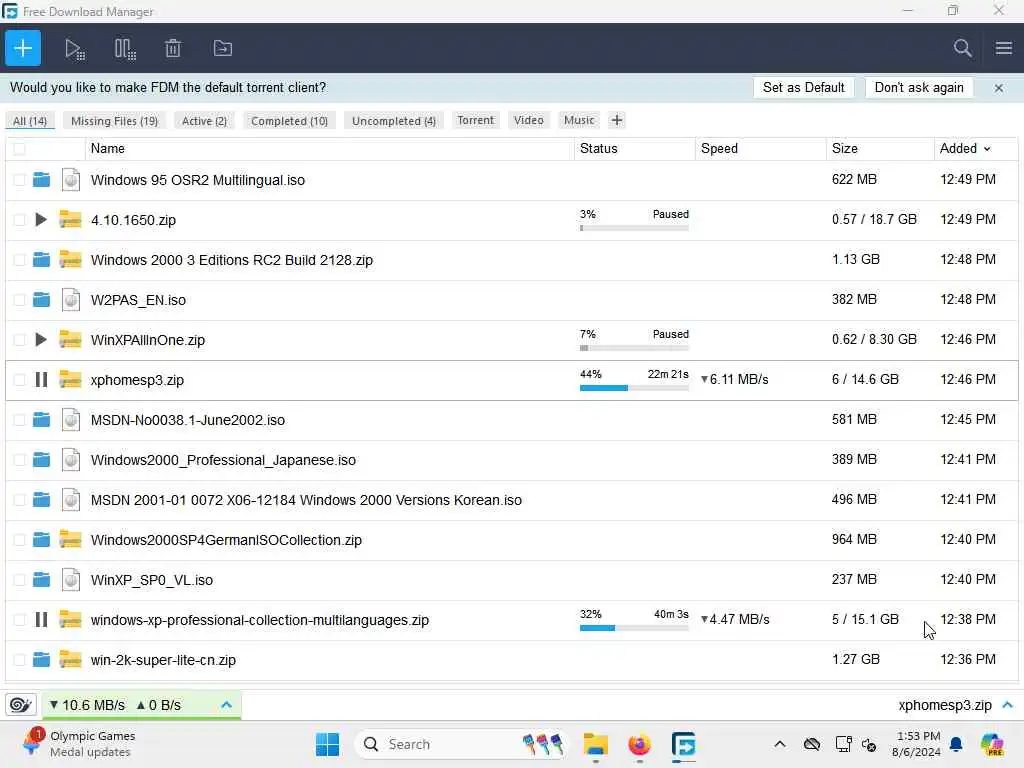Switch to the Video filter tab
Screen dimensions: 1024x768
point(528,120)
